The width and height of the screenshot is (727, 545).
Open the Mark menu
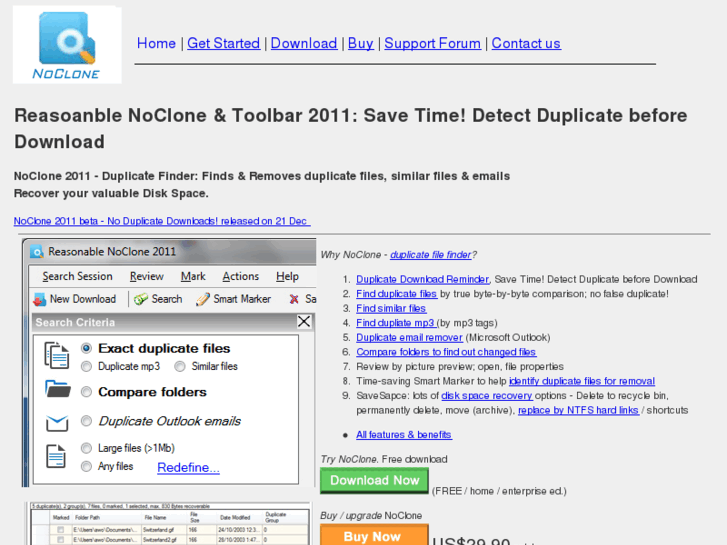[x=193, y=276]
